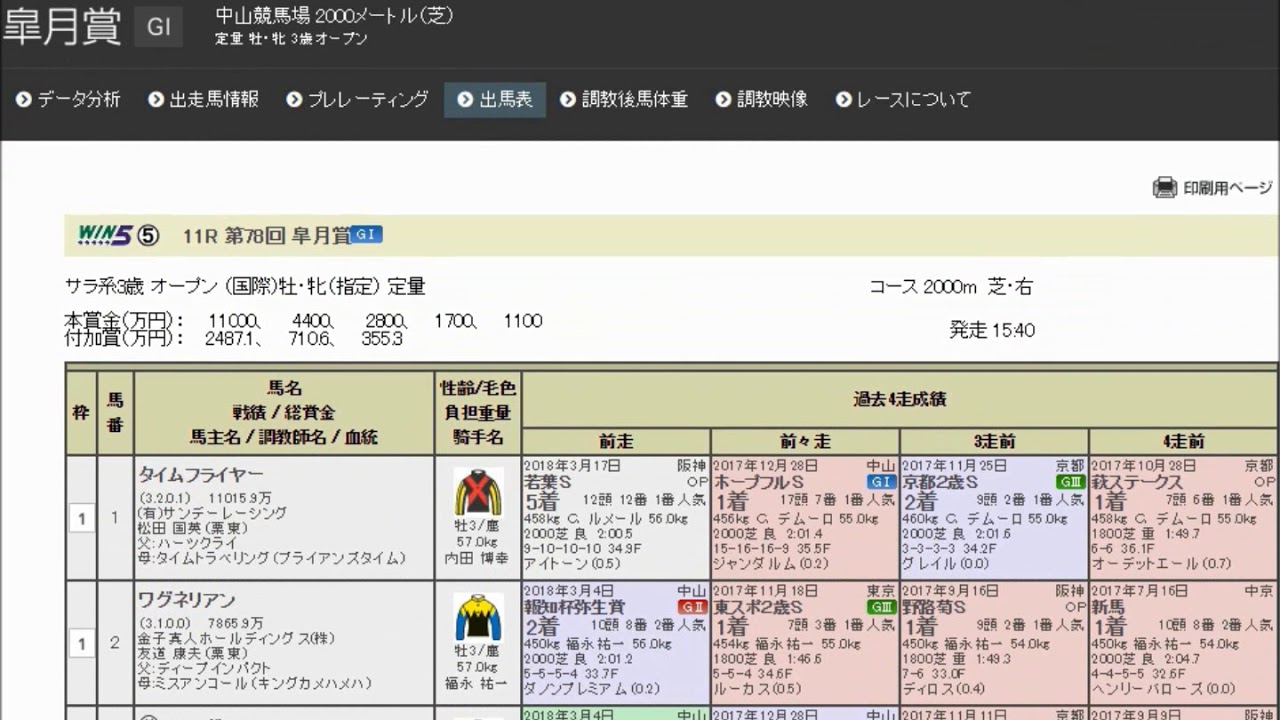The image size is (1280, 720).
Task: Click the GIII badge on 東スポ2歳S
Action: (880, 607)
